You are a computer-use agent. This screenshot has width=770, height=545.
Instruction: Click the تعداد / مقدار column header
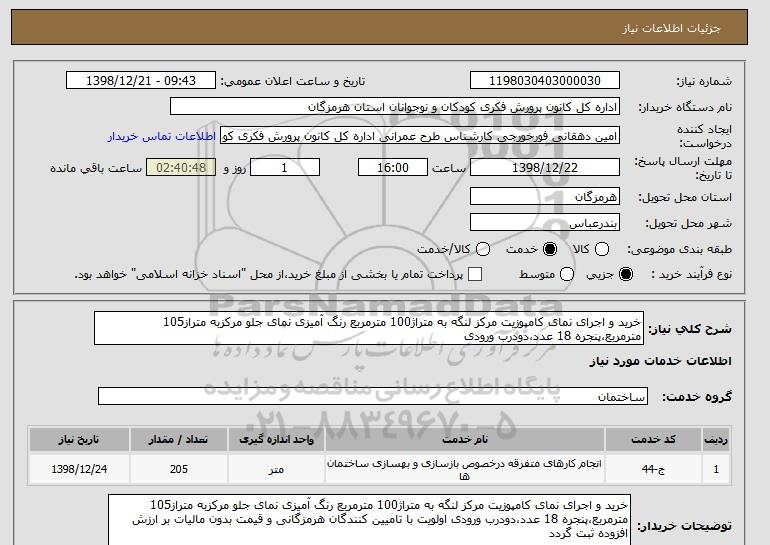tap(179, 439)
